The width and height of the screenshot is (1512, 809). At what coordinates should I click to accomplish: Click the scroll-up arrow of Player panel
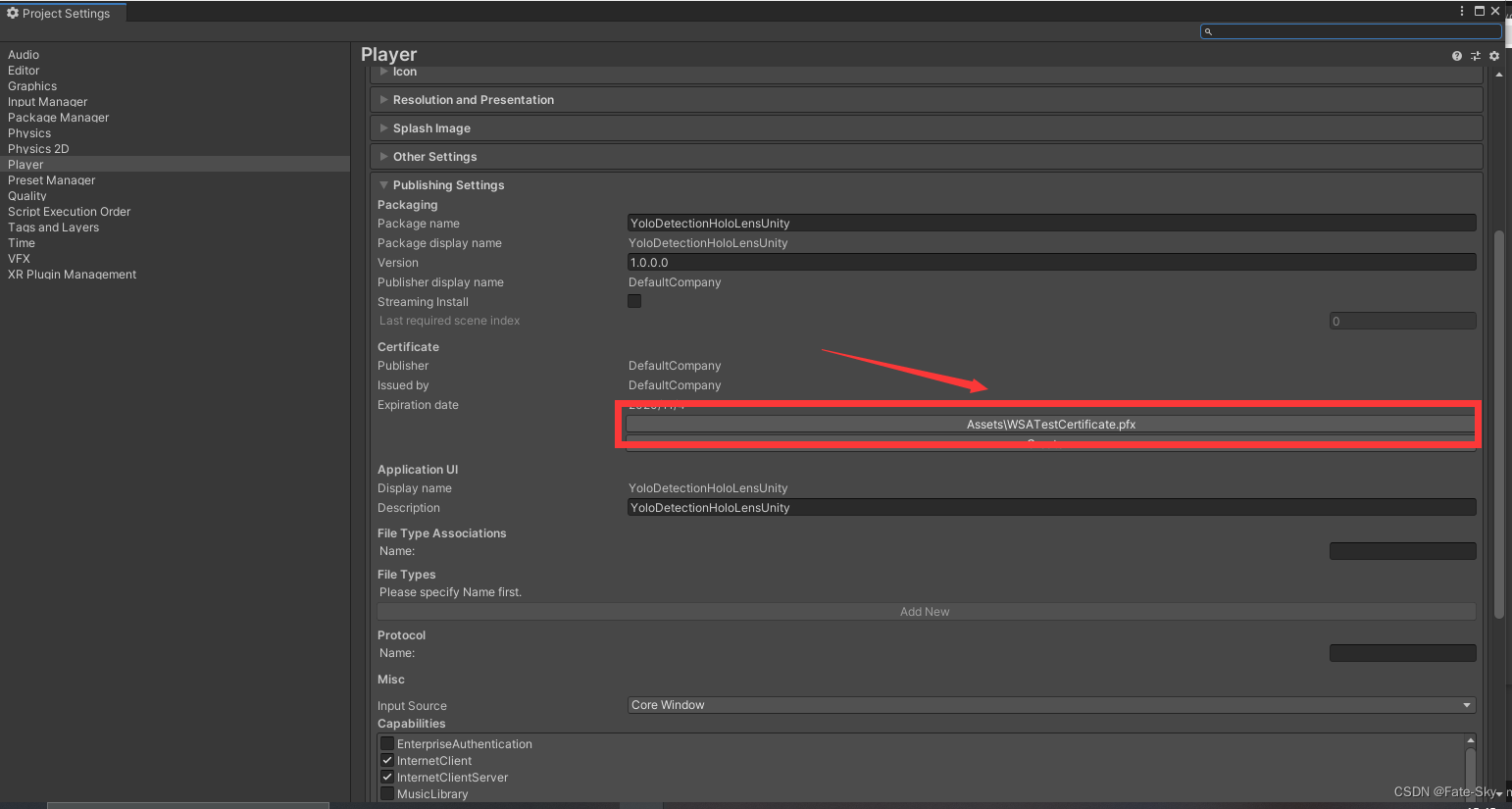[1498, 75]
